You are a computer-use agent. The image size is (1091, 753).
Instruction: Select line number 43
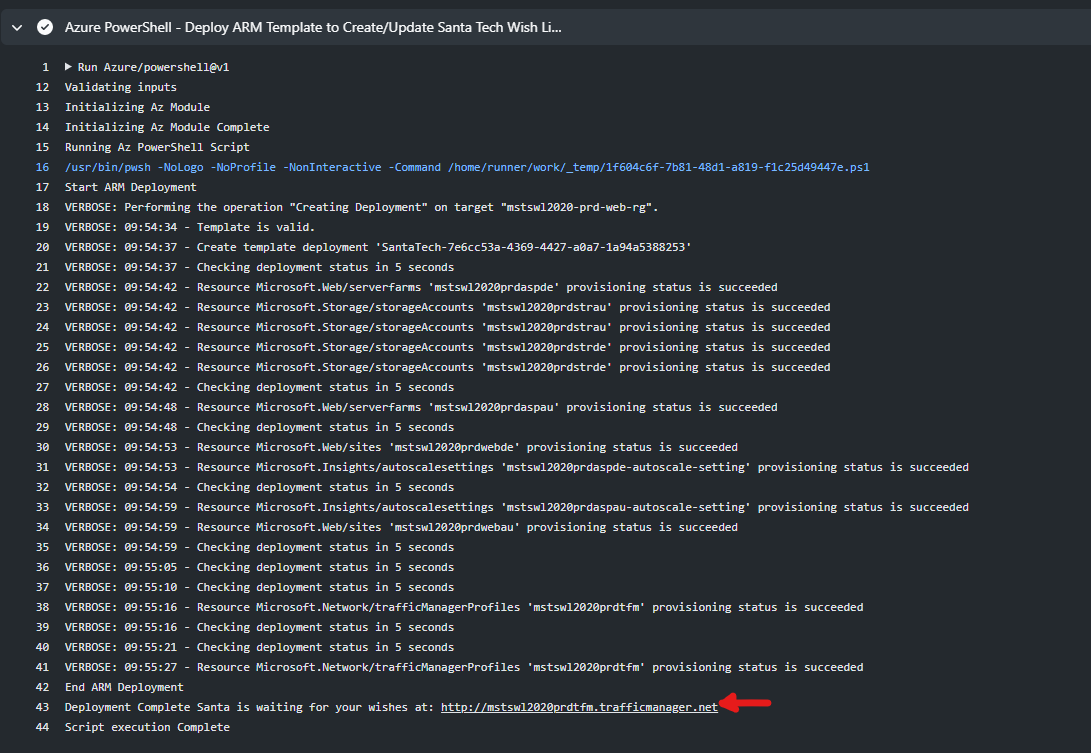[x=42, y=708]
